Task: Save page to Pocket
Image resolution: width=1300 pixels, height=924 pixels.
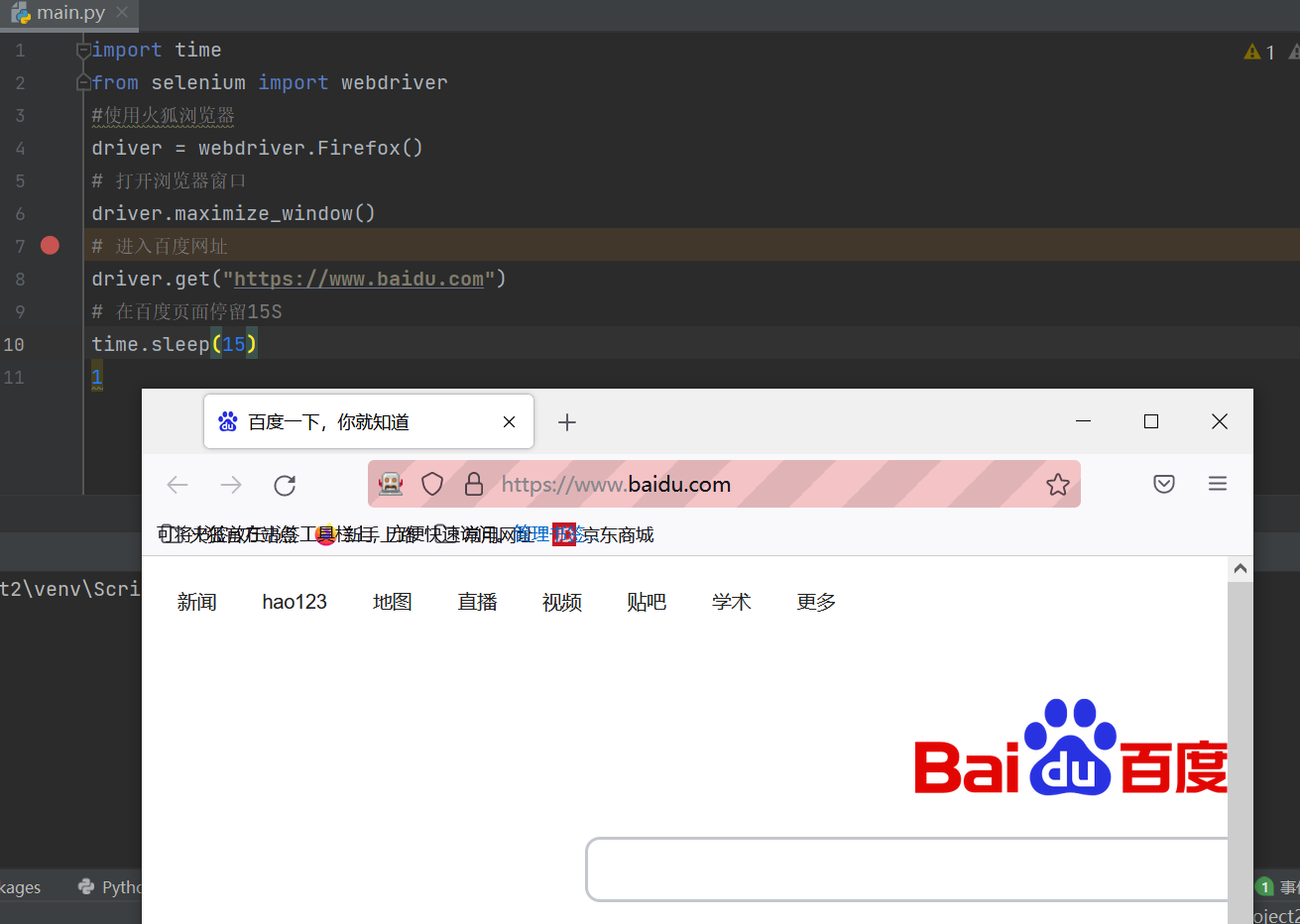Action: (x=1164, y=484)
